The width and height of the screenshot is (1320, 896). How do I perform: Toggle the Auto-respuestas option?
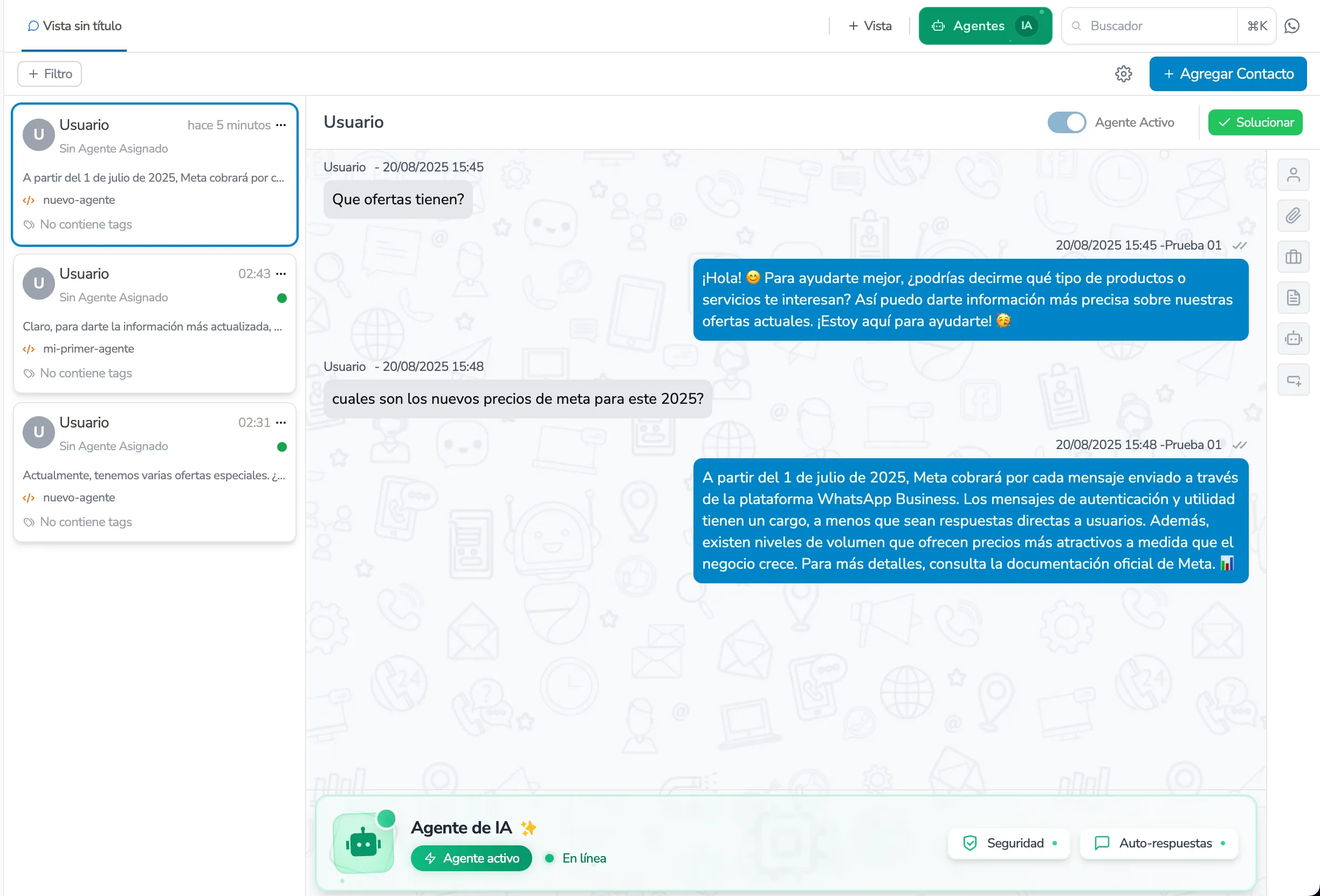[x=1159, y=843]
